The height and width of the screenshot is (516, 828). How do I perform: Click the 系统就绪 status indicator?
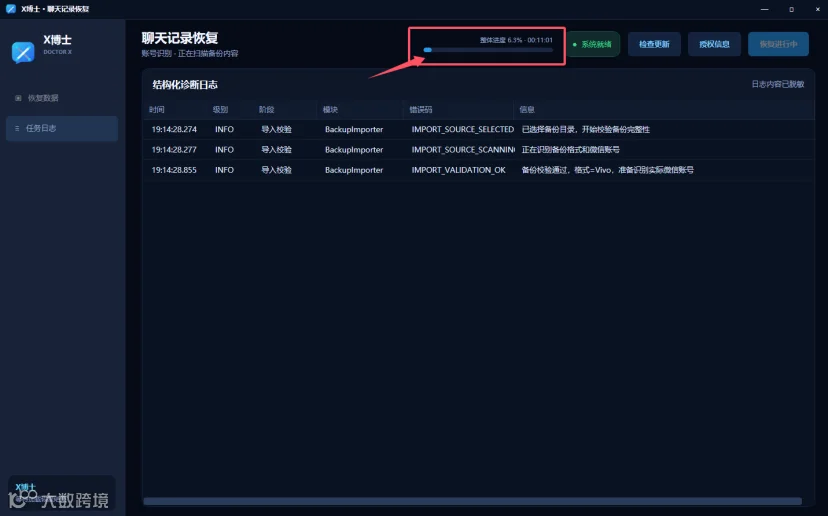coord(593,44)
